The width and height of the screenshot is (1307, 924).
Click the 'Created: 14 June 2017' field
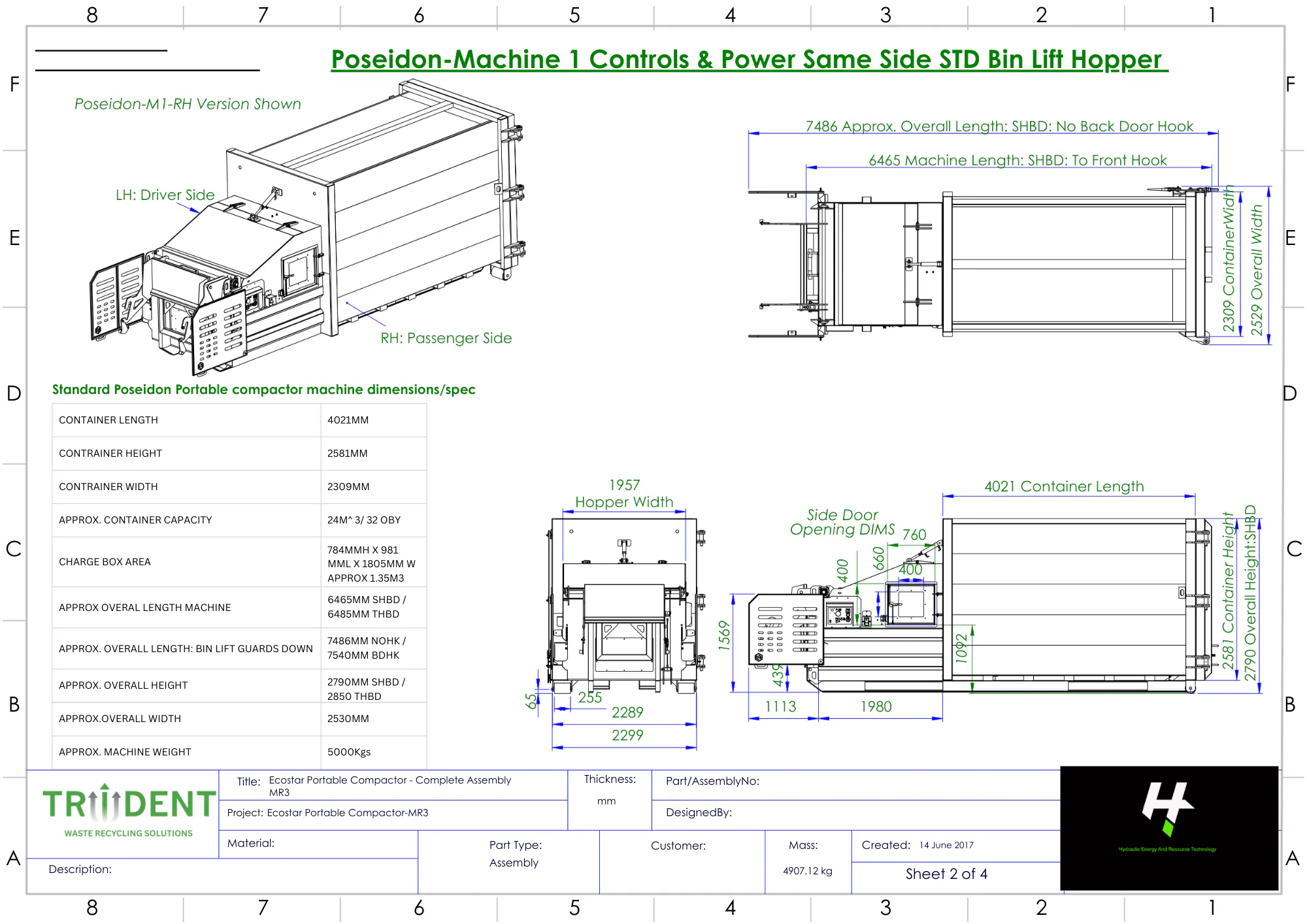coord(918,845)
